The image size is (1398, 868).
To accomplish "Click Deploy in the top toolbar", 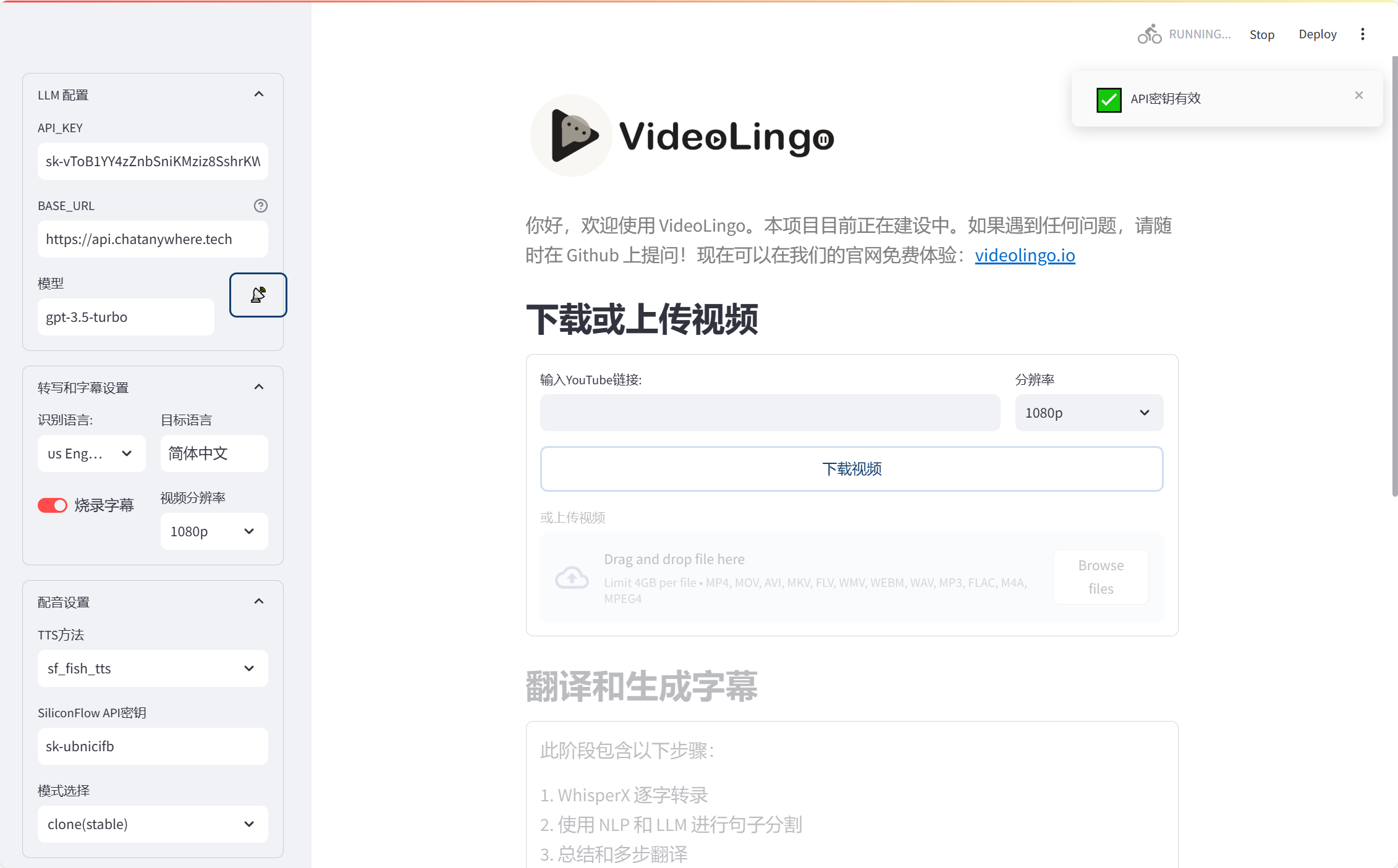I will click(x=1317, y=35).
